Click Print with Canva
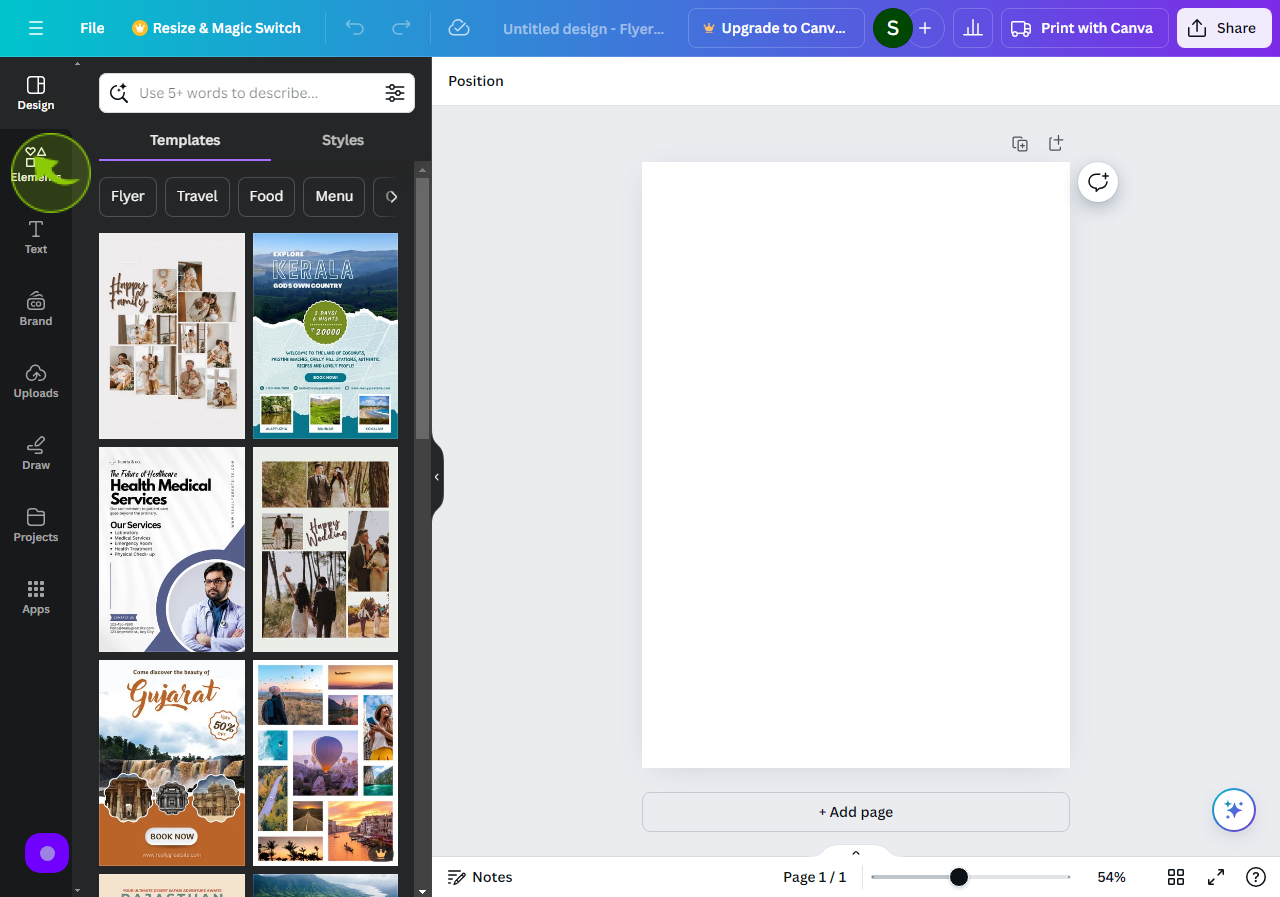 (1084, 28)
